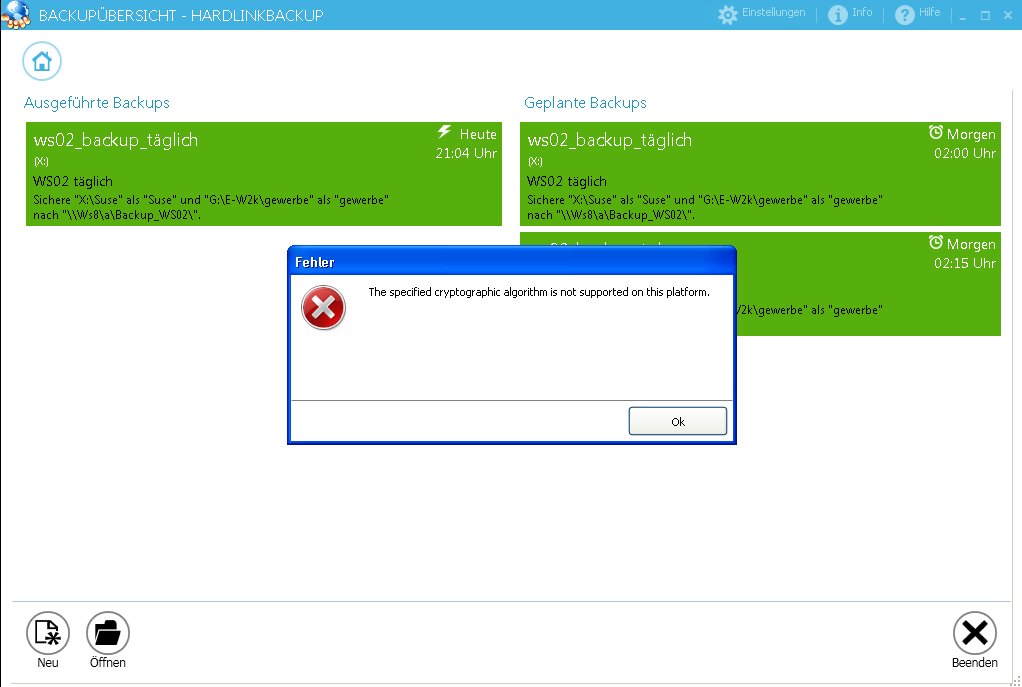This screenshot has width=1022, height=687.
Task: Maximize the HardlinkBackup window
Action: point(985,16)
